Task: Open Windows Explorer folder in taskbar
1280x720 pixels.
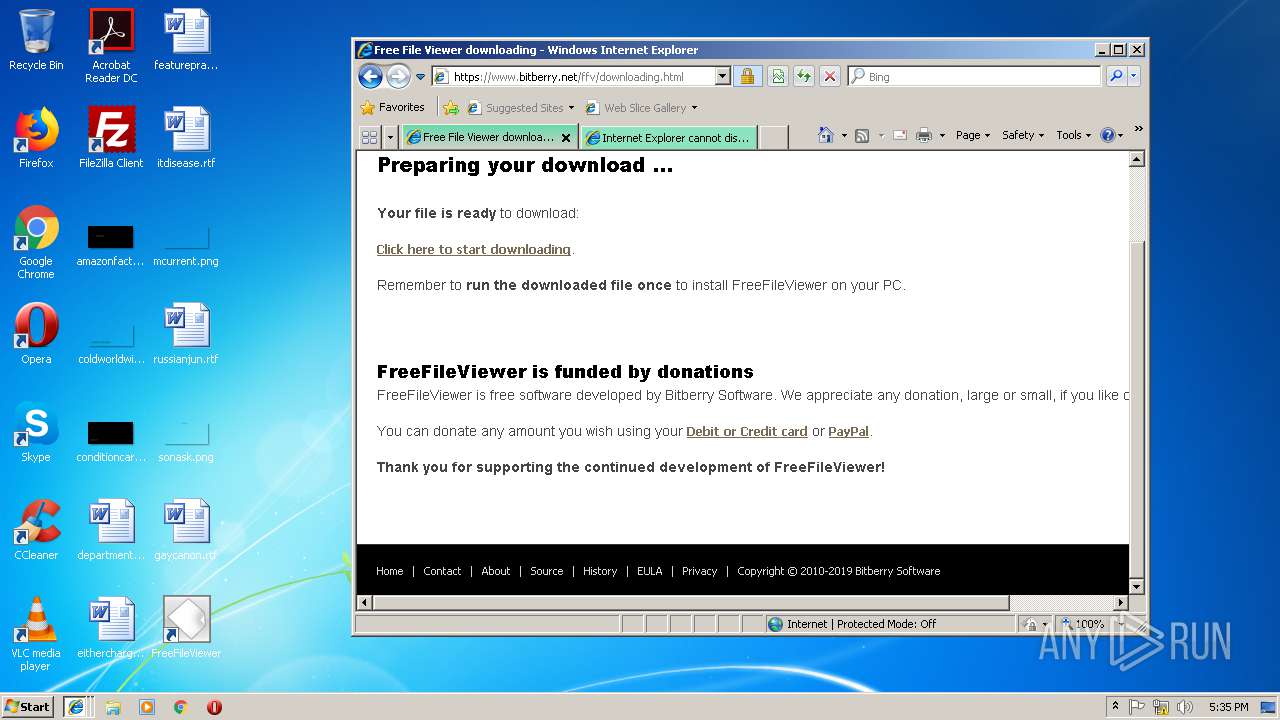Action: (113, 707)
